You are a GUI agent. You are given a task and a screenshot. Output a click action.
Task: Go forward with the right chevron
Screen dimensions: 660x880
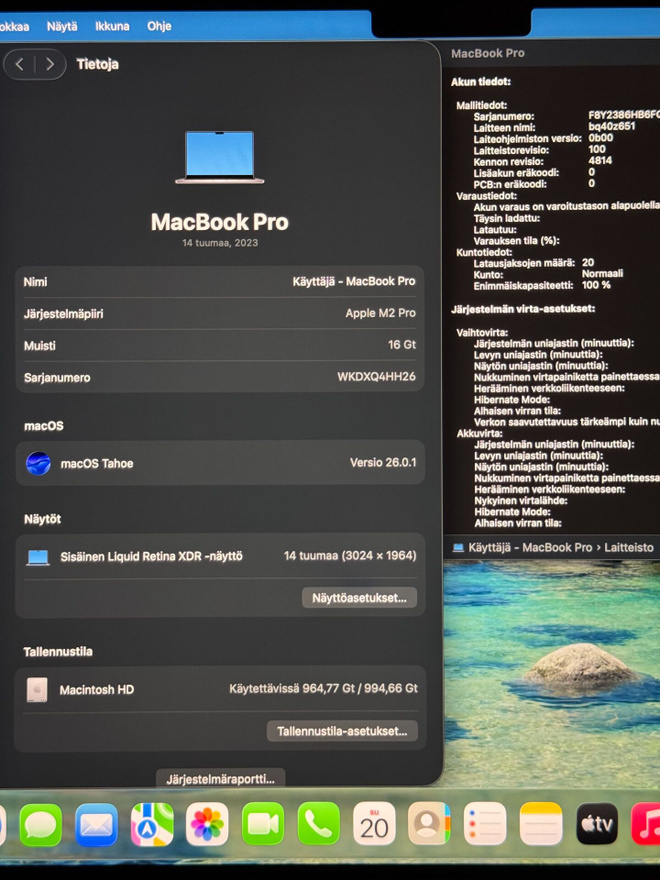50,64
